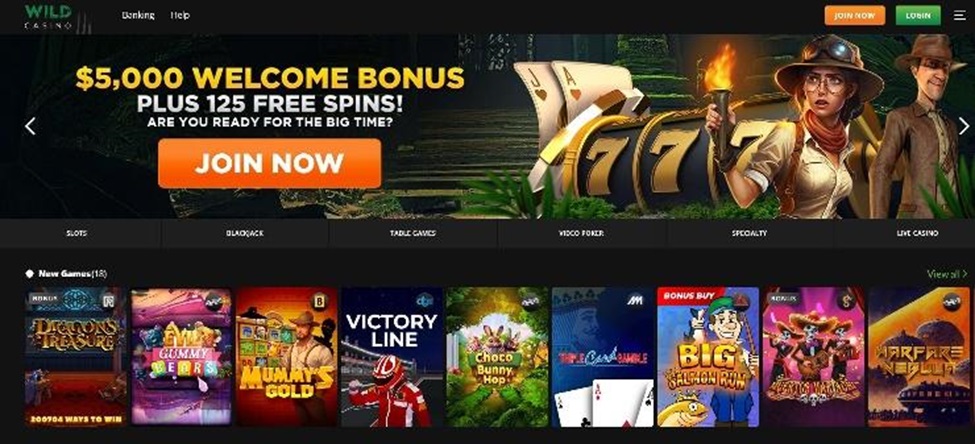Screen dimensions: 975x444
Task: Open the hamburger menu icon
Action: 960,15
